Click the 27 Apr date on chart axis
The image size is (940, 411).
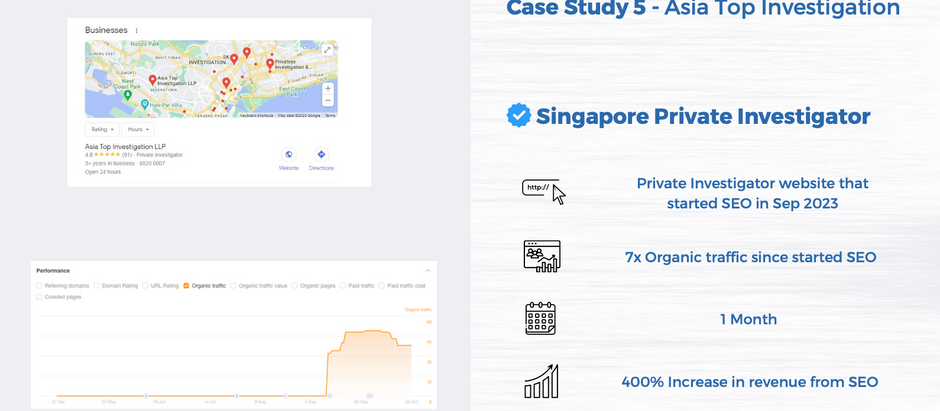coord(58,401)
